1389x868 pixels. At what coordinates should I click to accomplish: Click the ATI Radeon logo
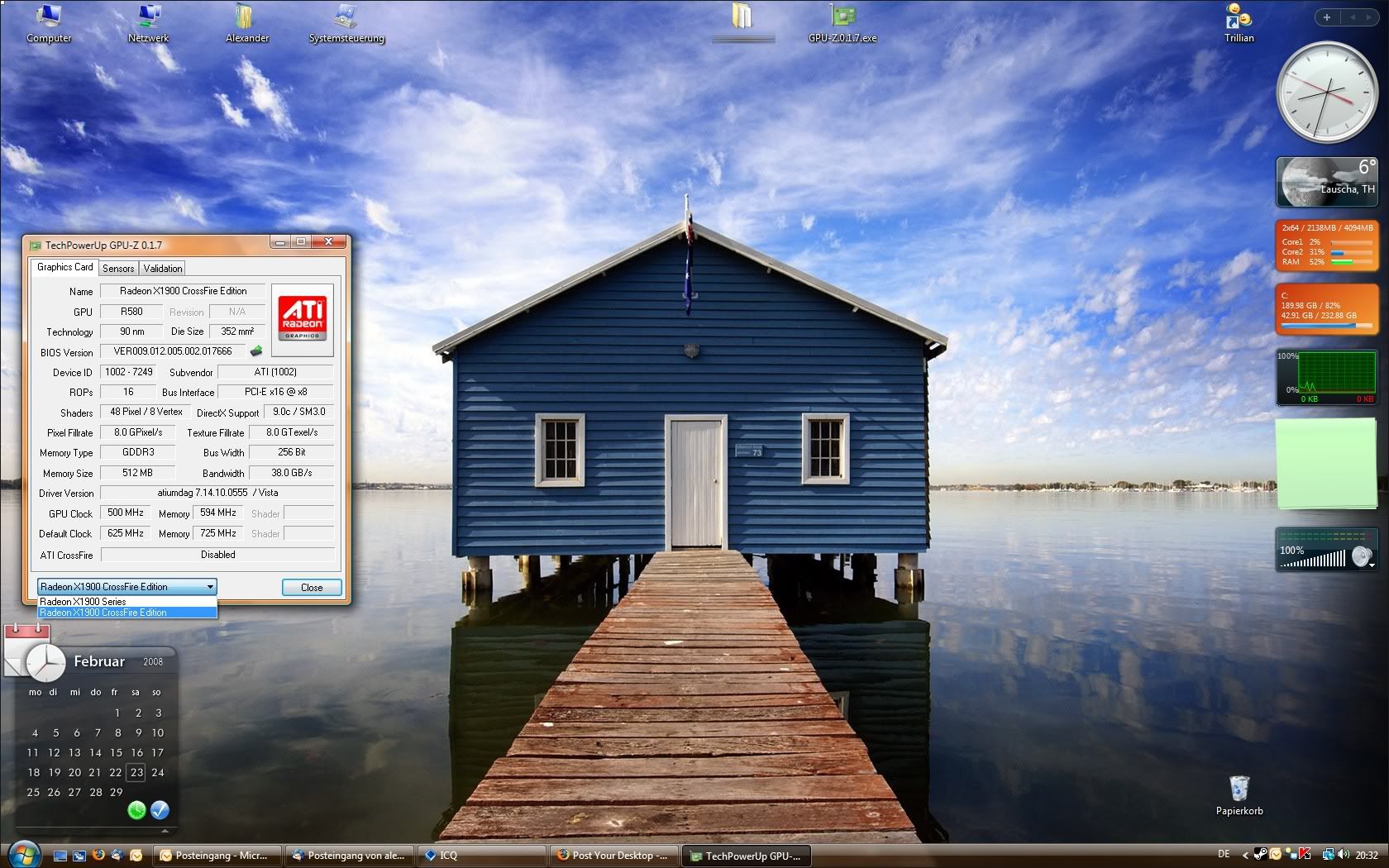pos(303,313)
